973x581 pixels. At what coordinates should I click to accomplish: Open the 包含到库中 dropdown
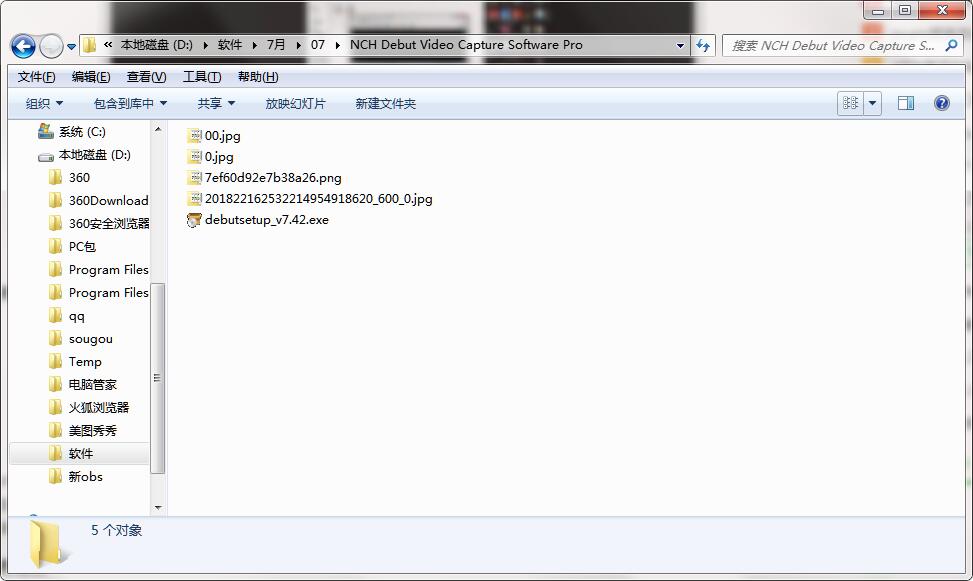(x=130, y=103)
